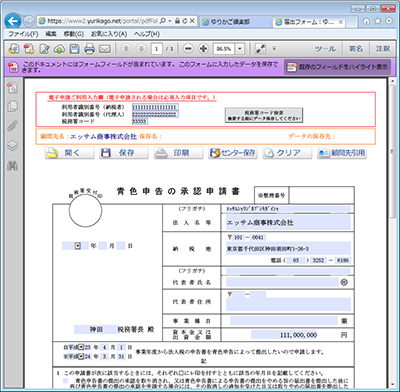Open the browser settings gear icon
Viewport: 400px width, 392px height.
click(x=389, y=21)
